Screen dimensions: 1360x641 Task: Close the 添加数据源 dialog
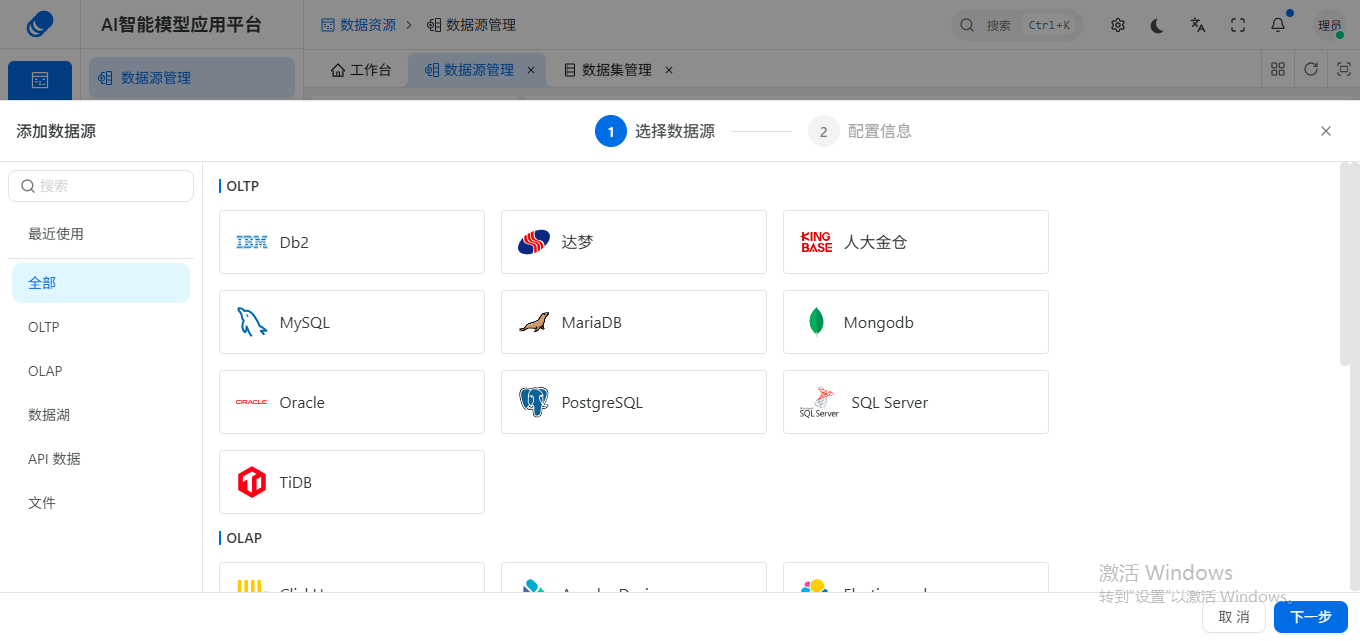tap(1326, 131)
